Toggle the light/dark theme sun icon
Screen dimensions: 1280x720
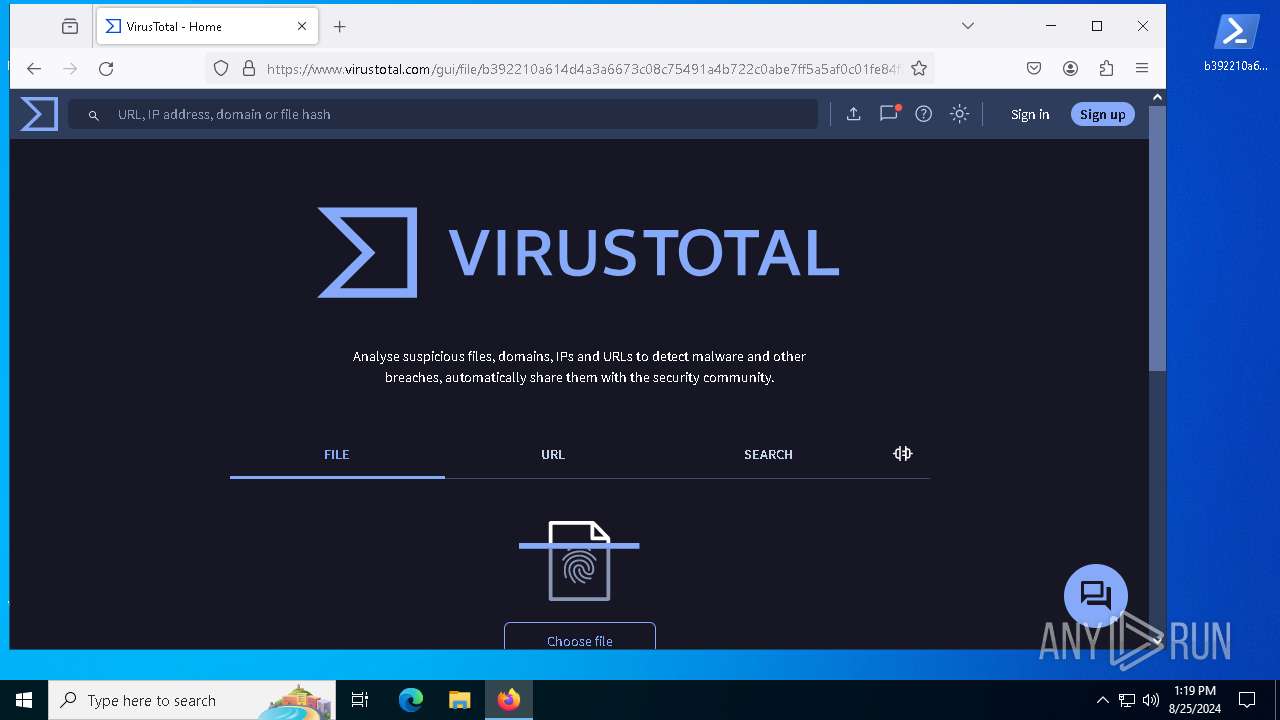coord(960,114)
